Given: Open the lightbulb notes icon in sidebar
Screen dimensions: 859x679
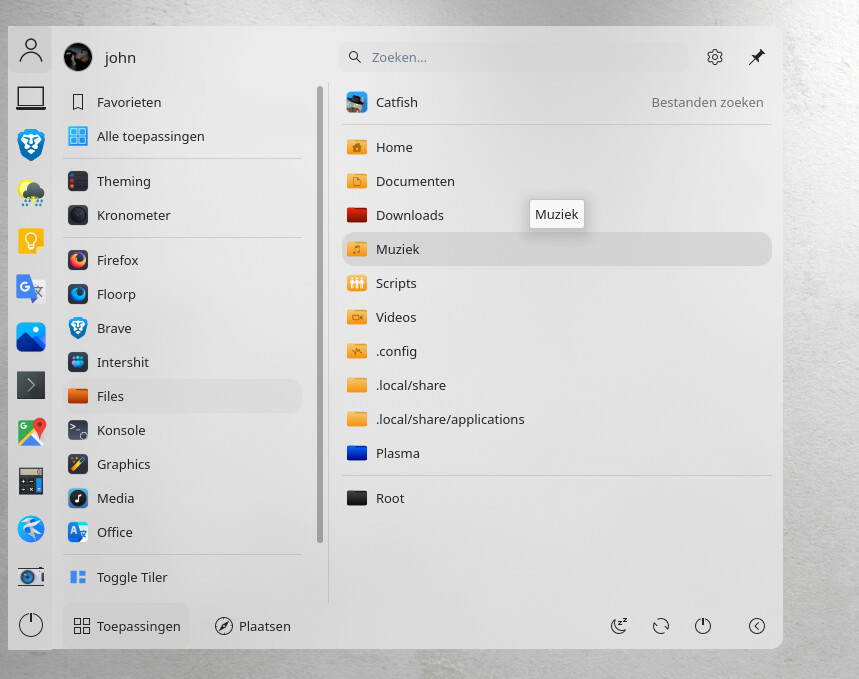Looking at the screenshot, I should (31, 241).
